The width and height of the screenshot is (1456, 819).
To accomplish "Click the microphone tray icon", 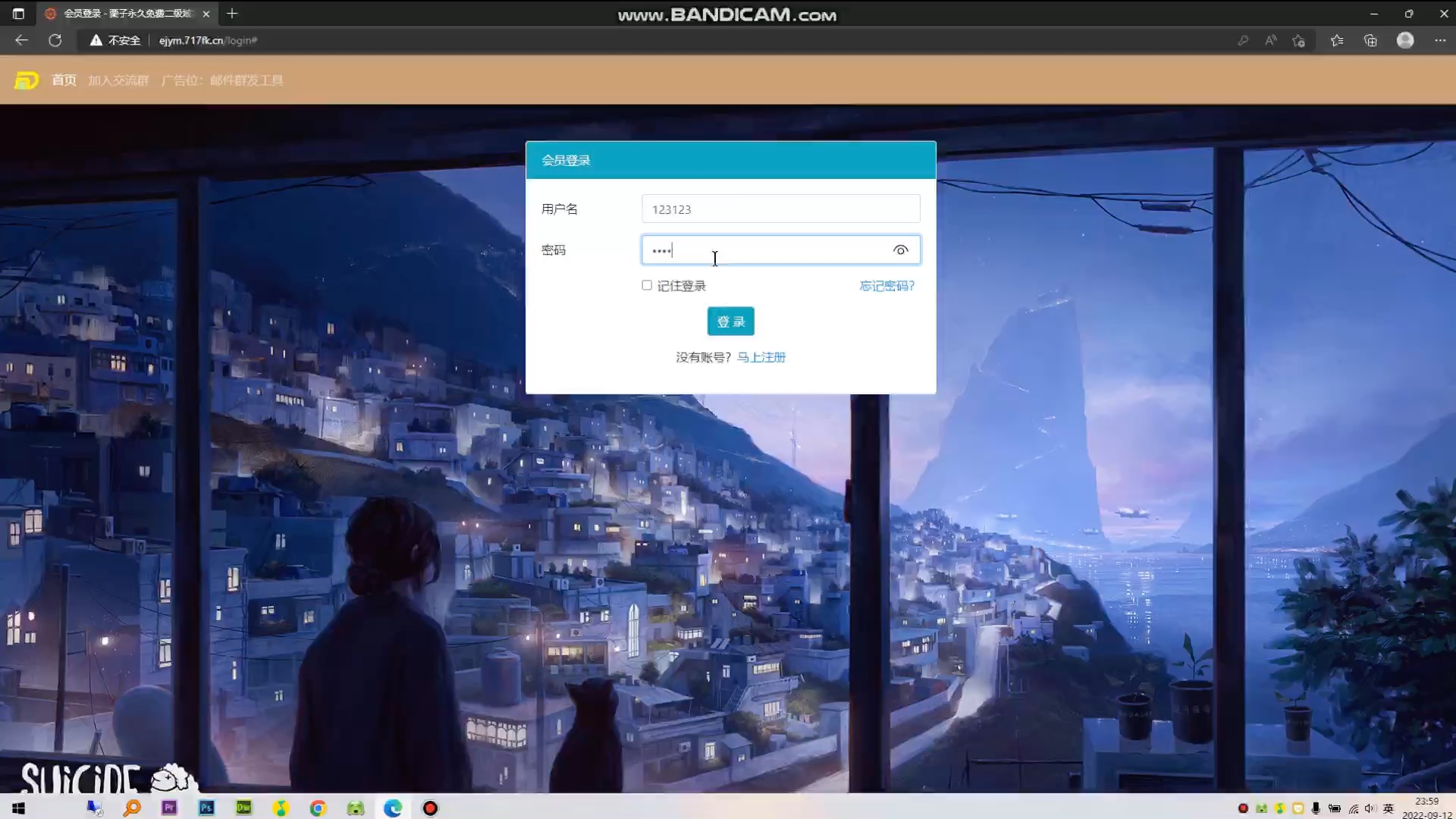I will tap(1316, 808).
